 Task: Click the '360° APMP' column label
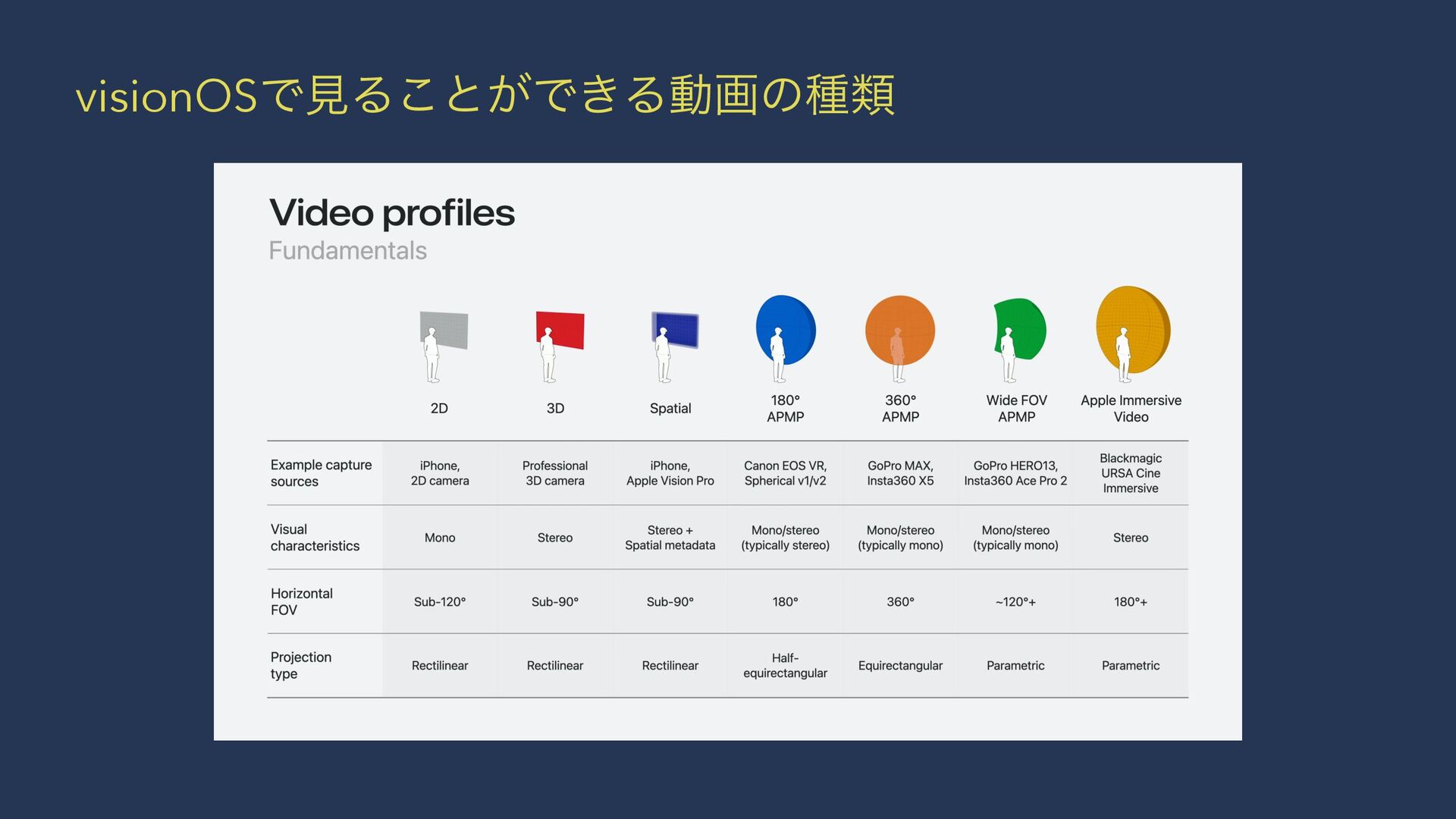[900, 408]
